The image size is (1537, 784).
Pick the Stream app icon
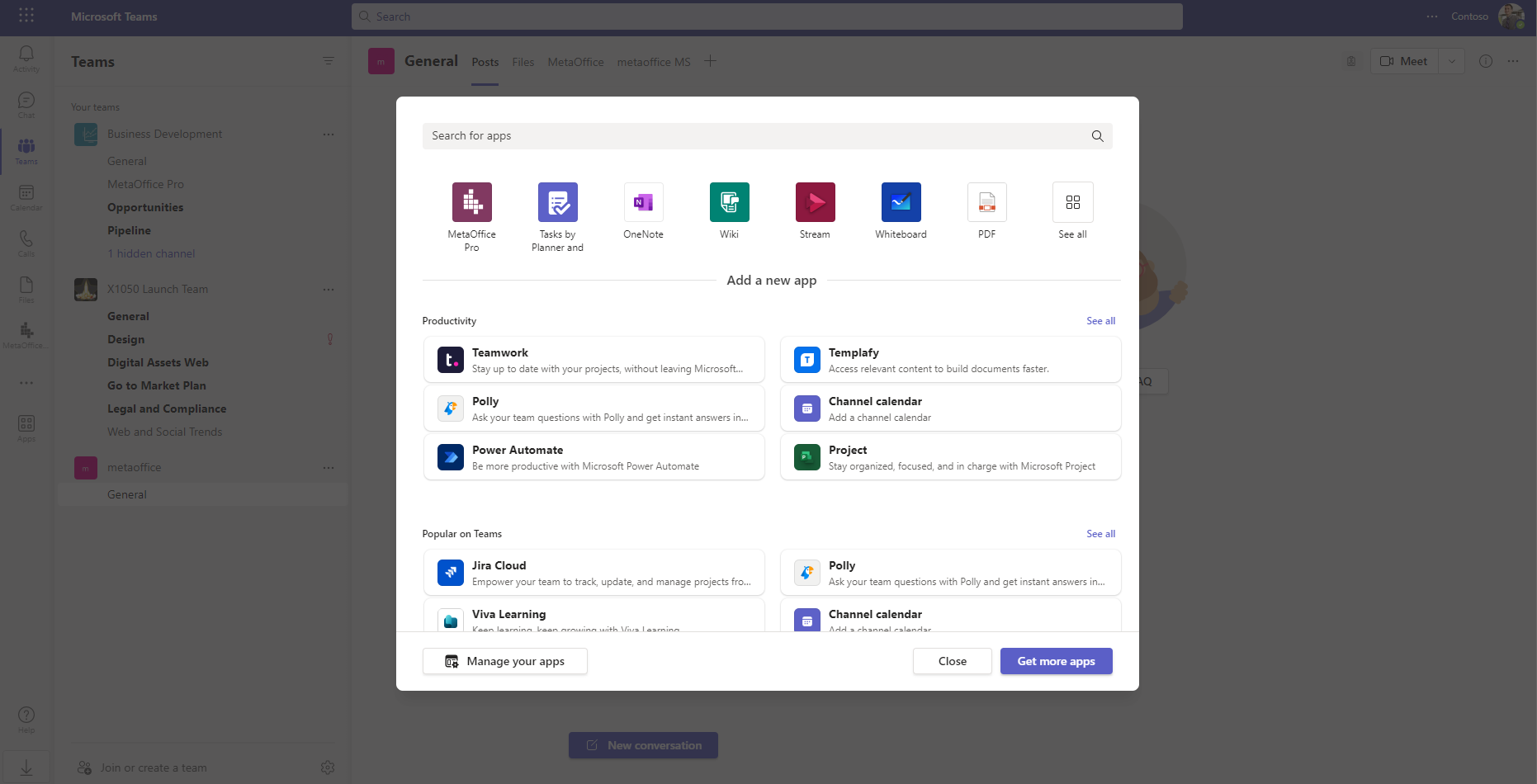point(815,202)
